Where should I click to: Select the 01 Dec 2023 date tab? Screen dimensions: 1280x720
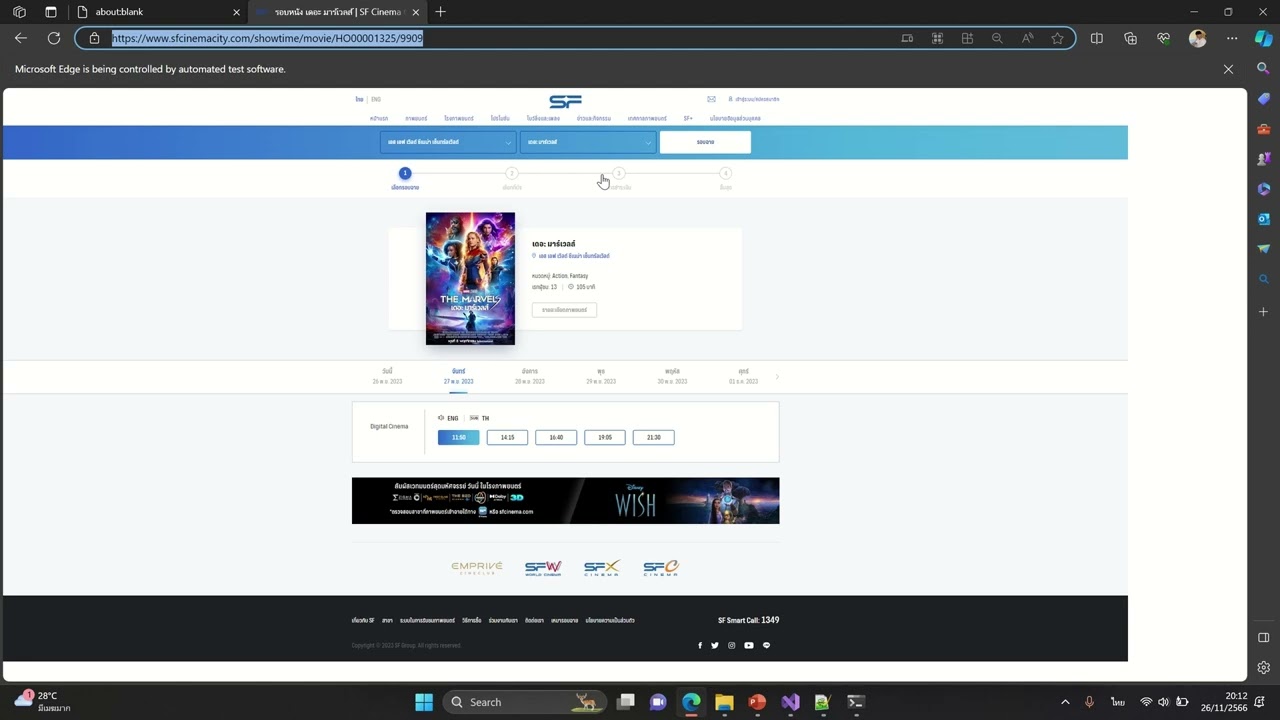tap(743, 376)
